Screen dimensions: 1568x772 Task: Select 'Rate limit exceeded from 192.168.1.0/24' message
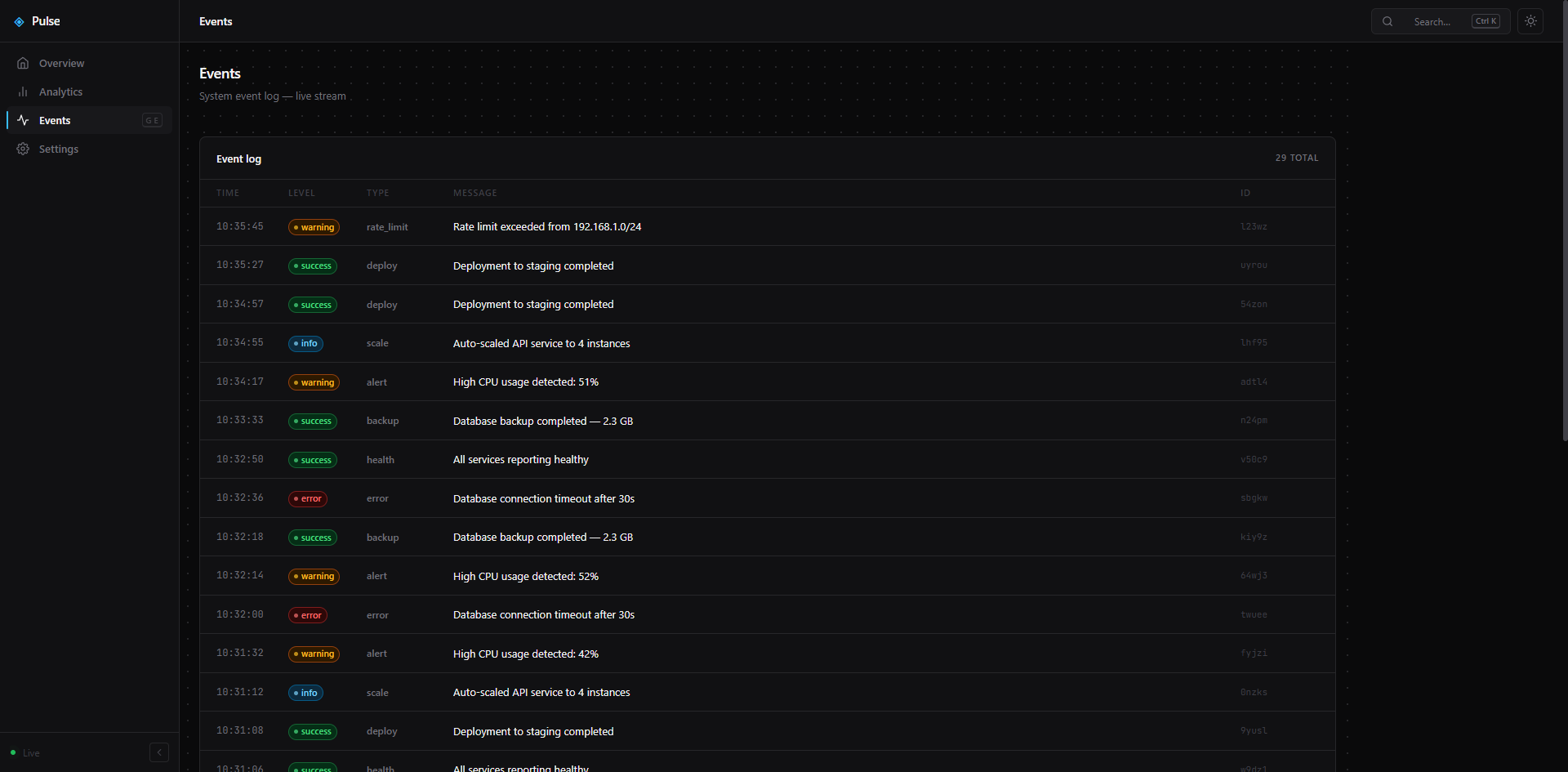pos(547,227)
